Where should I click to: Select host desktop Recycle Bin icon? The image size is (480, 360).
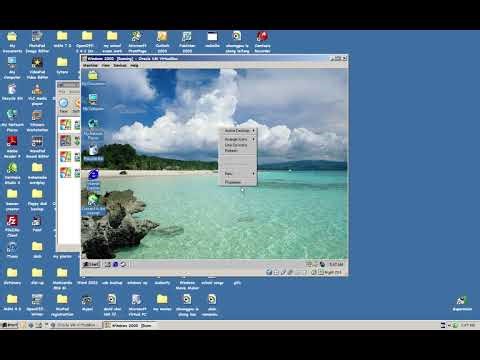(x=12, y=92)
